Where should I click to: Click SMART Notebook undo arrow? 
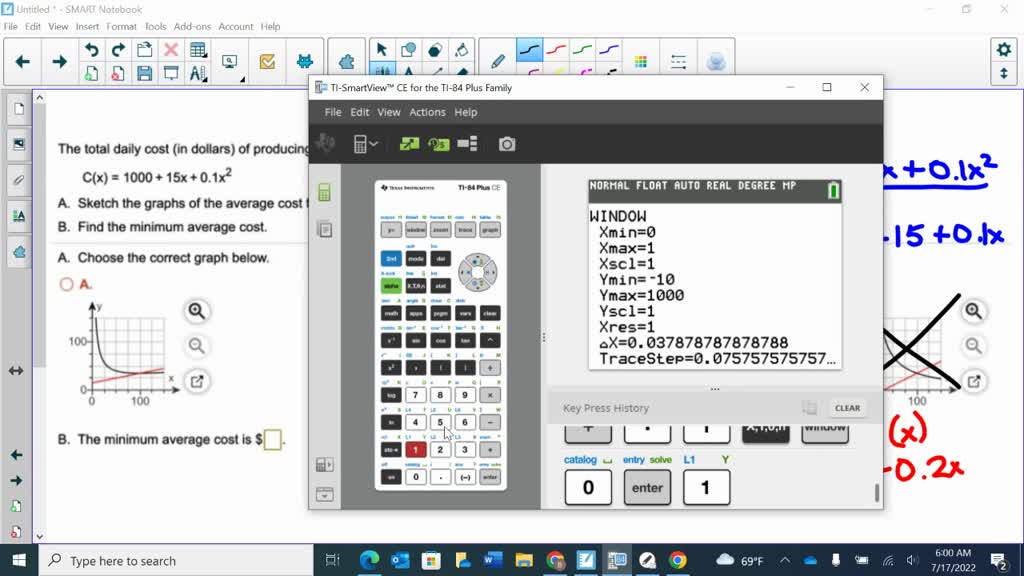92,50
